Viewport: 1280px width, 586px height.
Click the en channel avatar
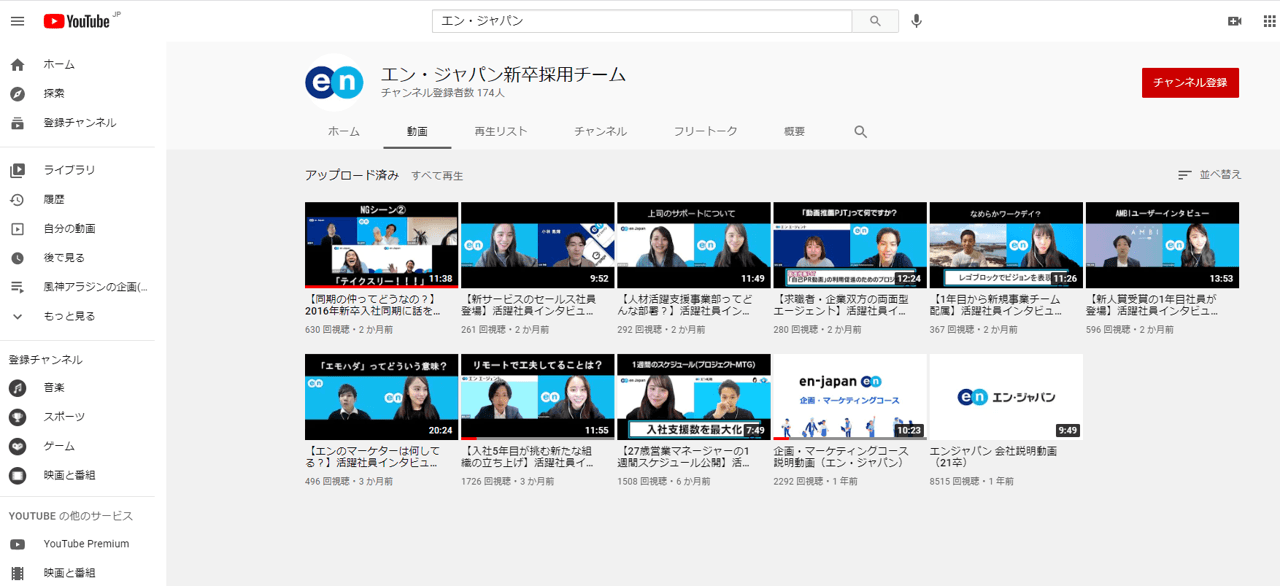point(334,82)
